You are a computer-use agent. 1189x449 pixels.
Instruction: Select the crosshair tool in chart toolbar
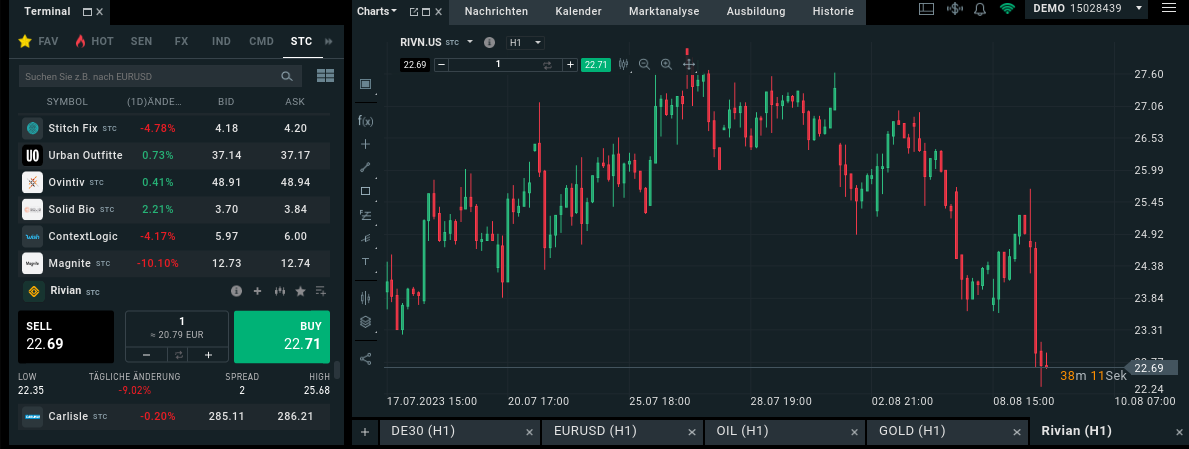365,144
